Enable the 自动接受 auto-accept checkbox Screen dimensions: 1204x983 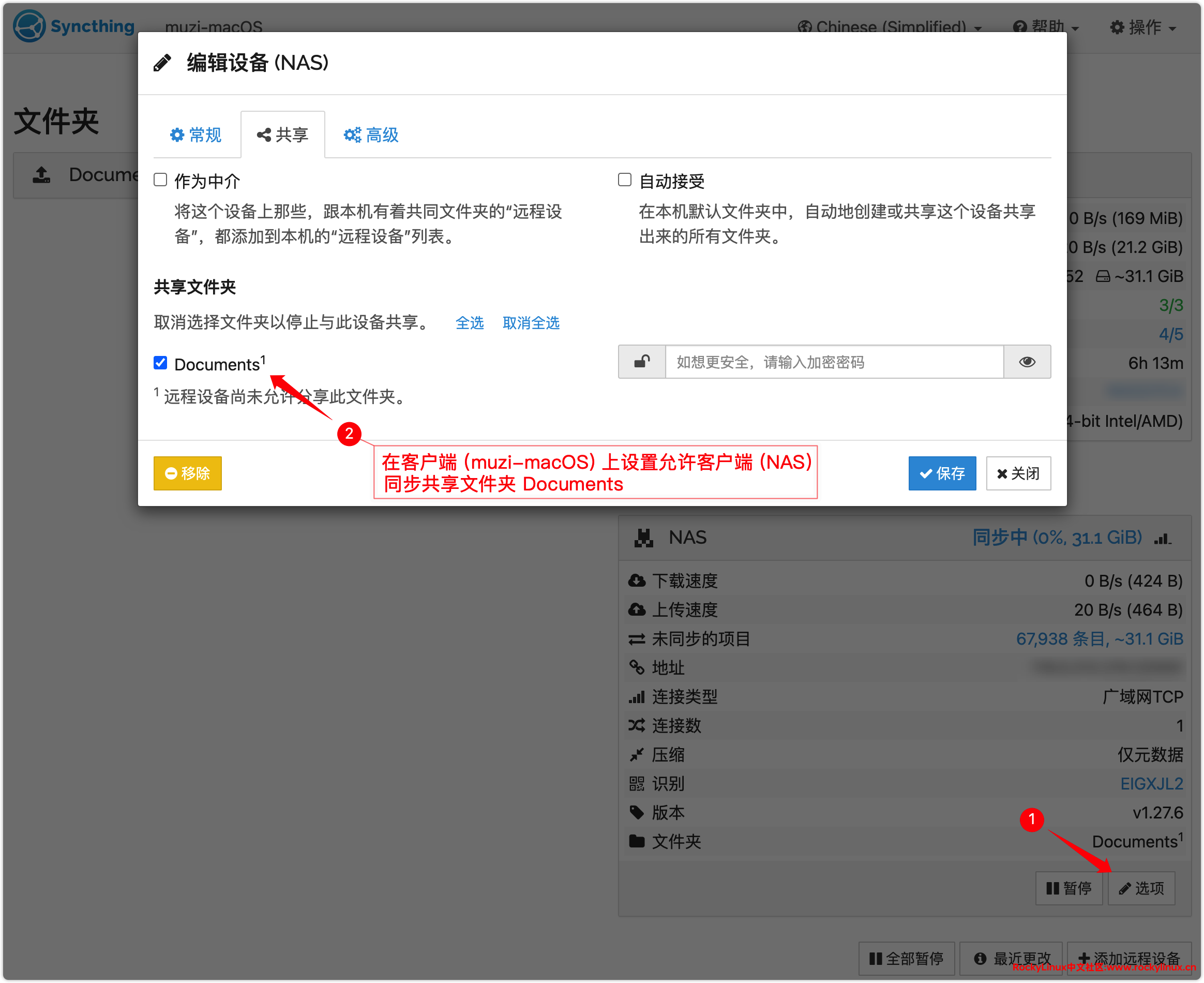click(625, 180)
